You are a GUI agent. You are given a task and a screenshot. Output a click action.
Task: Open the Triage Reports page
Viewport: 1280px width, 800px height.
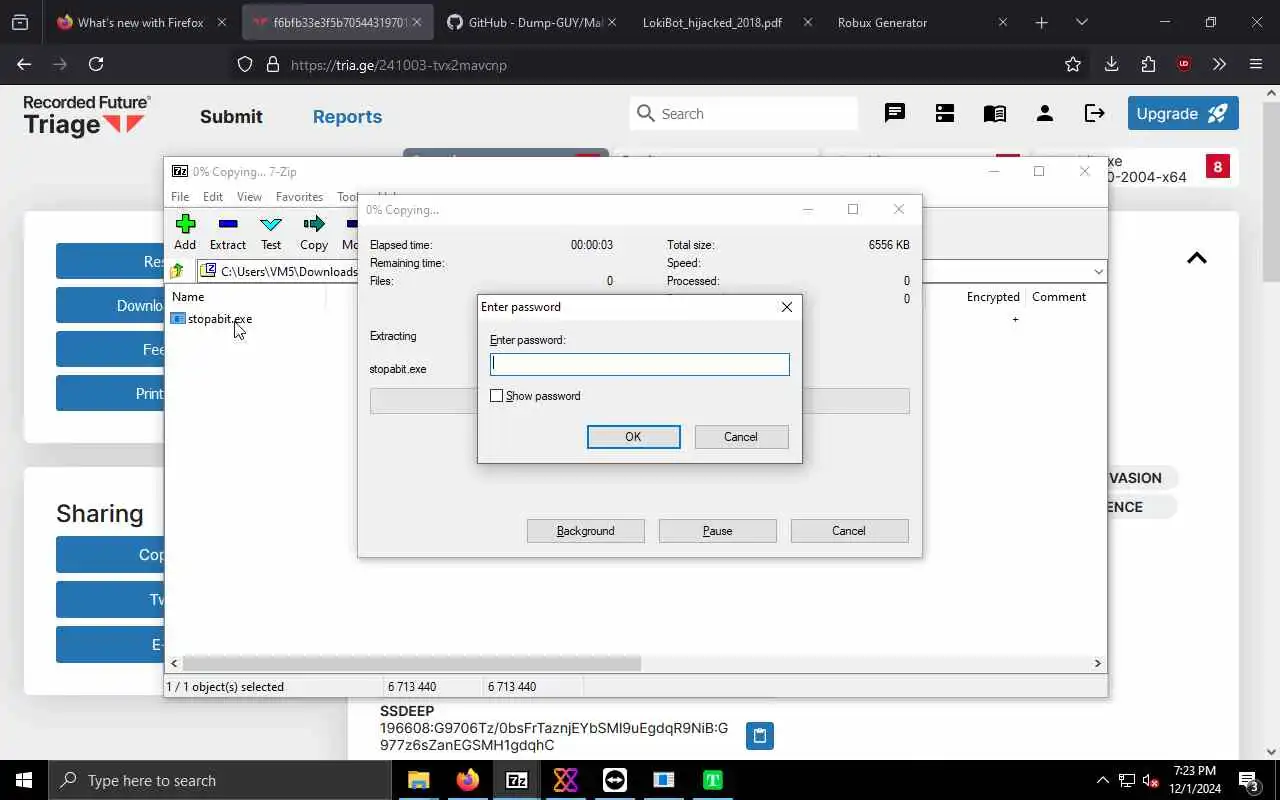pos(347,116)
